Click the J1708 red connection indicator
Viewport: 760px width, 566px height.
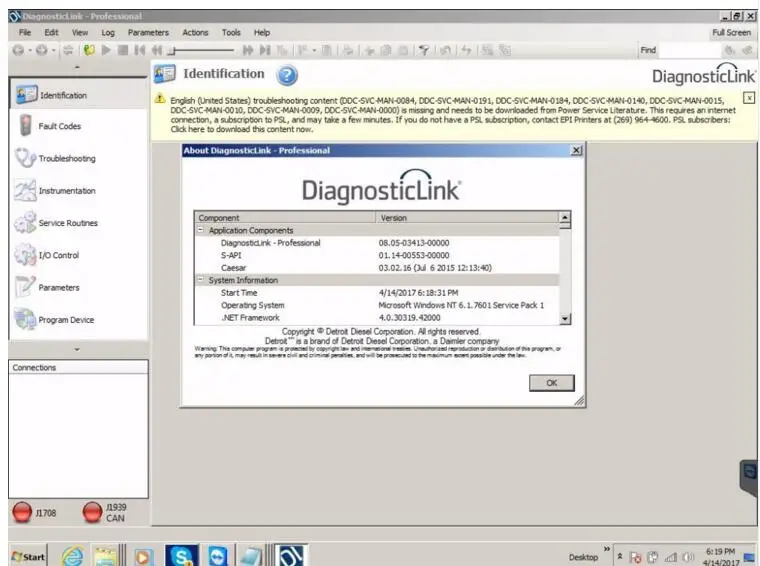pyautogui.click(x=22, y=513)
